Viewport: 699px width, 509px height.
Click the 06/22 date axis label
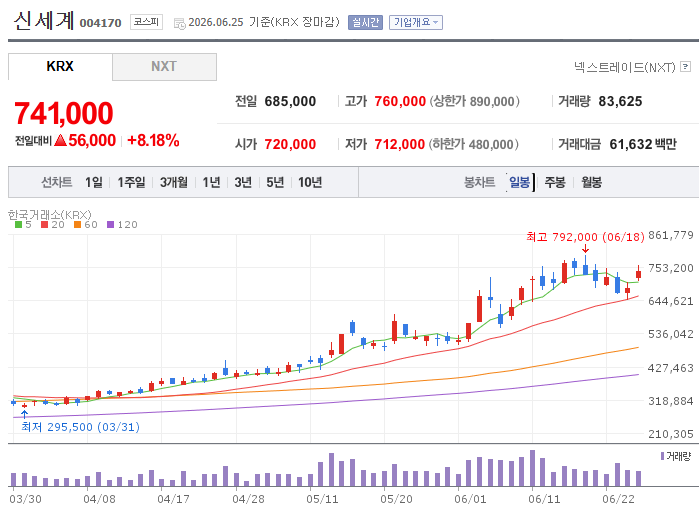pos(618,499)
